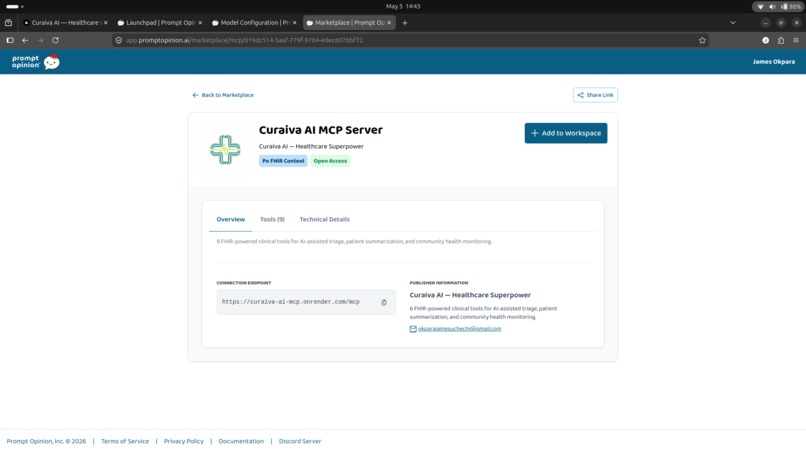Close the Launchpad tab

click(200, 23)
